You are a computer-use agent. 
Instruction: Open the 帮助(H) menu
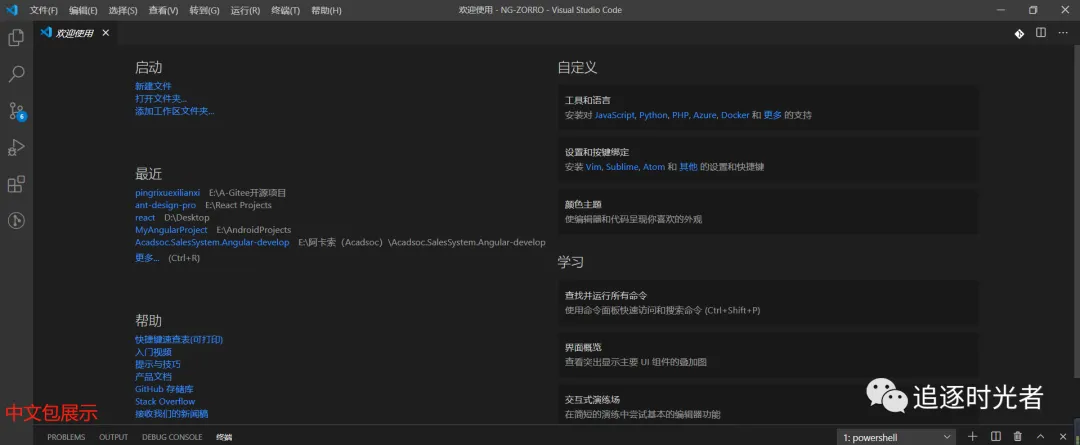tap(326, 10)
